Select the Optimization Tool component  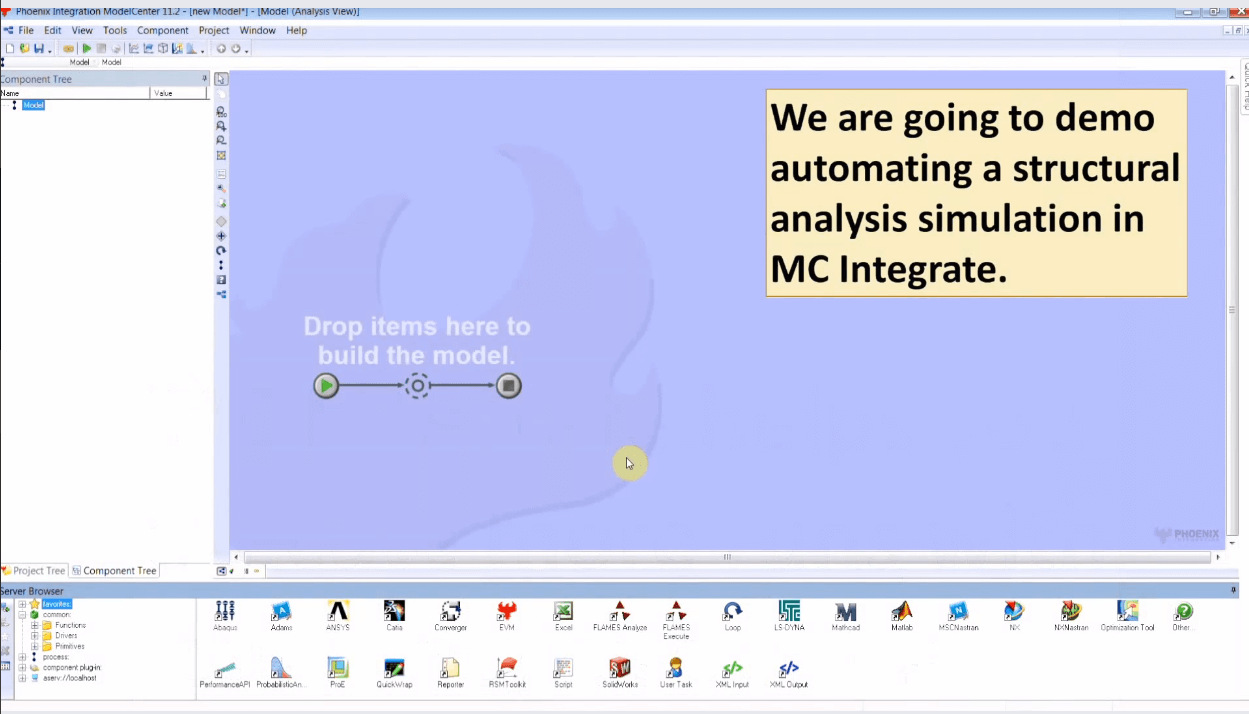click(1128, 610)
